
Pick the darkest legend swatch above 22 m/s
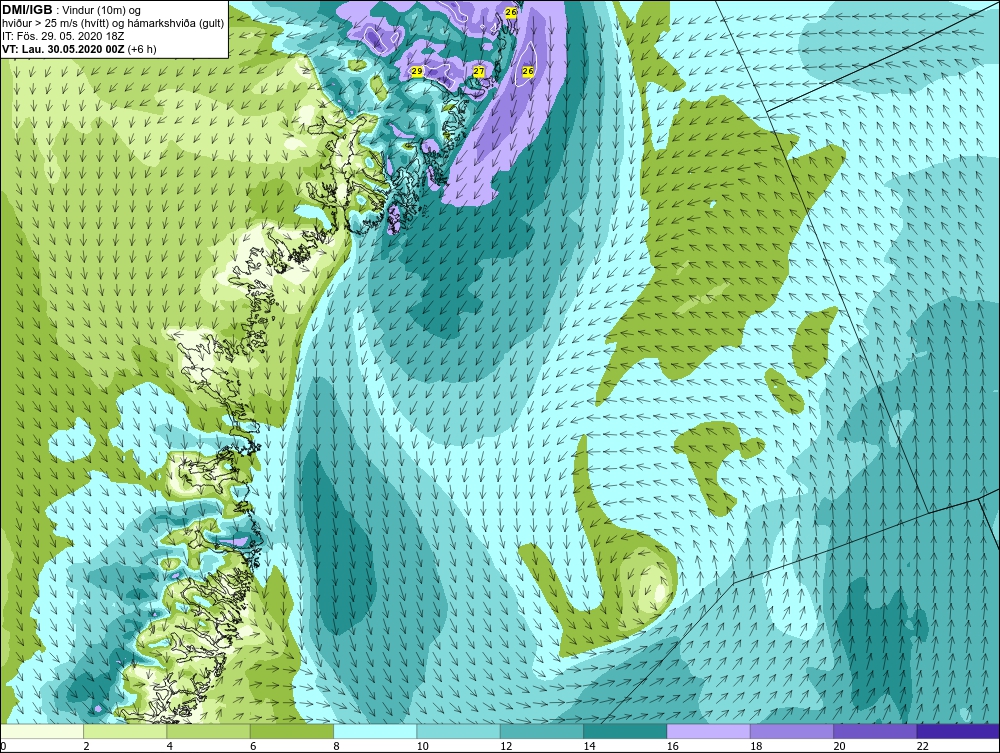958,731
